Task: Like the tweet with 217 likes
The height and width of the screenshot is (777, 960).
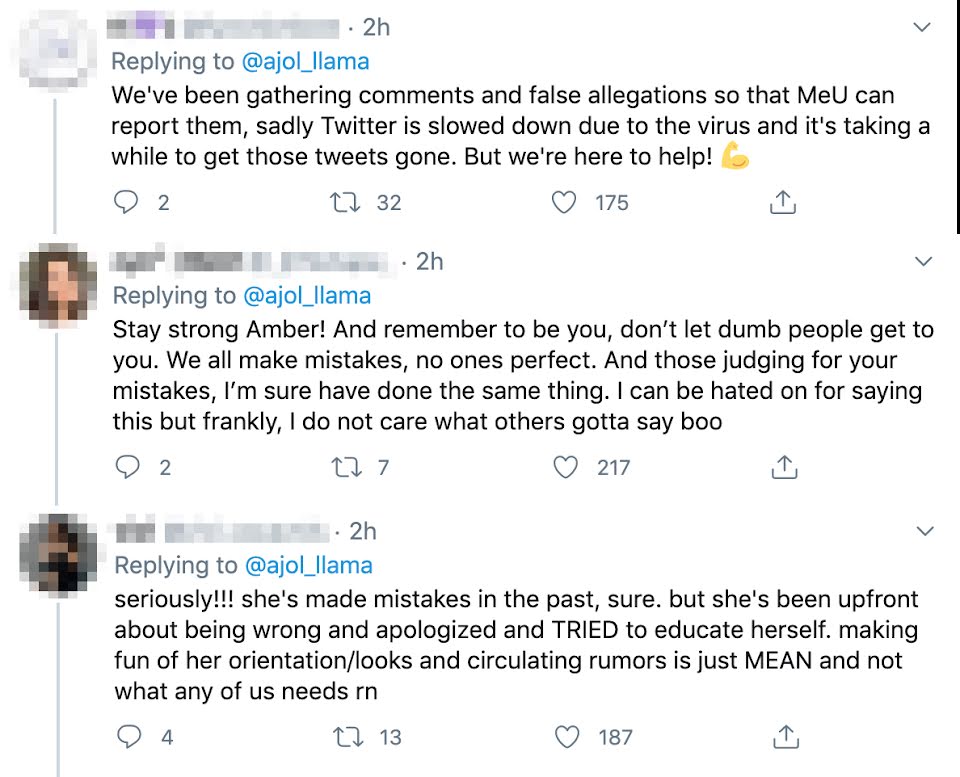Action: 567,467
